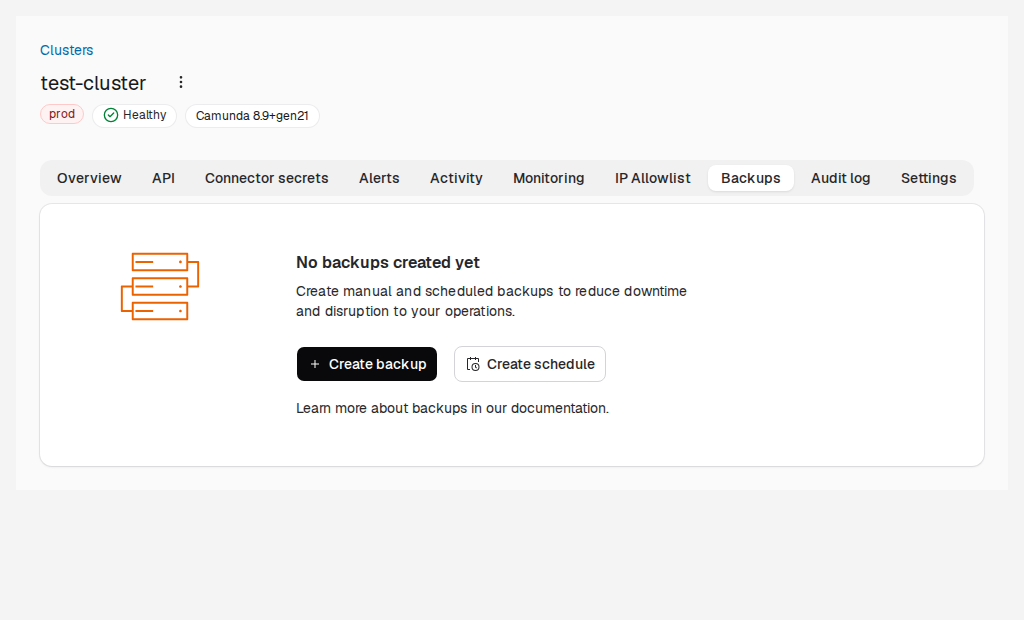This screenshot has height=620, width=1024.
Task: Click the Create schedule button
Action: (x=530, y=364)
